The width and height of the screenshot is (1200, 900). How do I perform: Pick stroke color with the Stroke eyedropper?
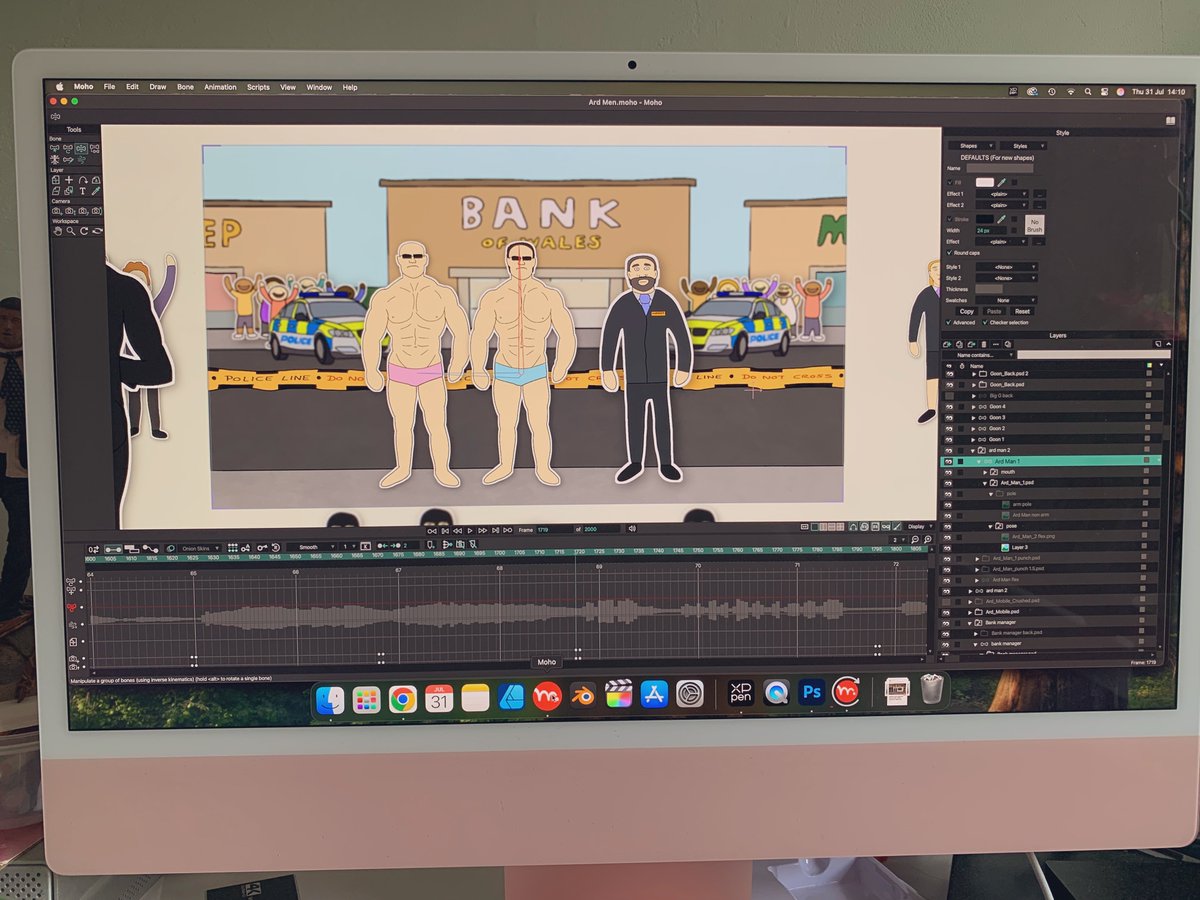point(1001,219)
